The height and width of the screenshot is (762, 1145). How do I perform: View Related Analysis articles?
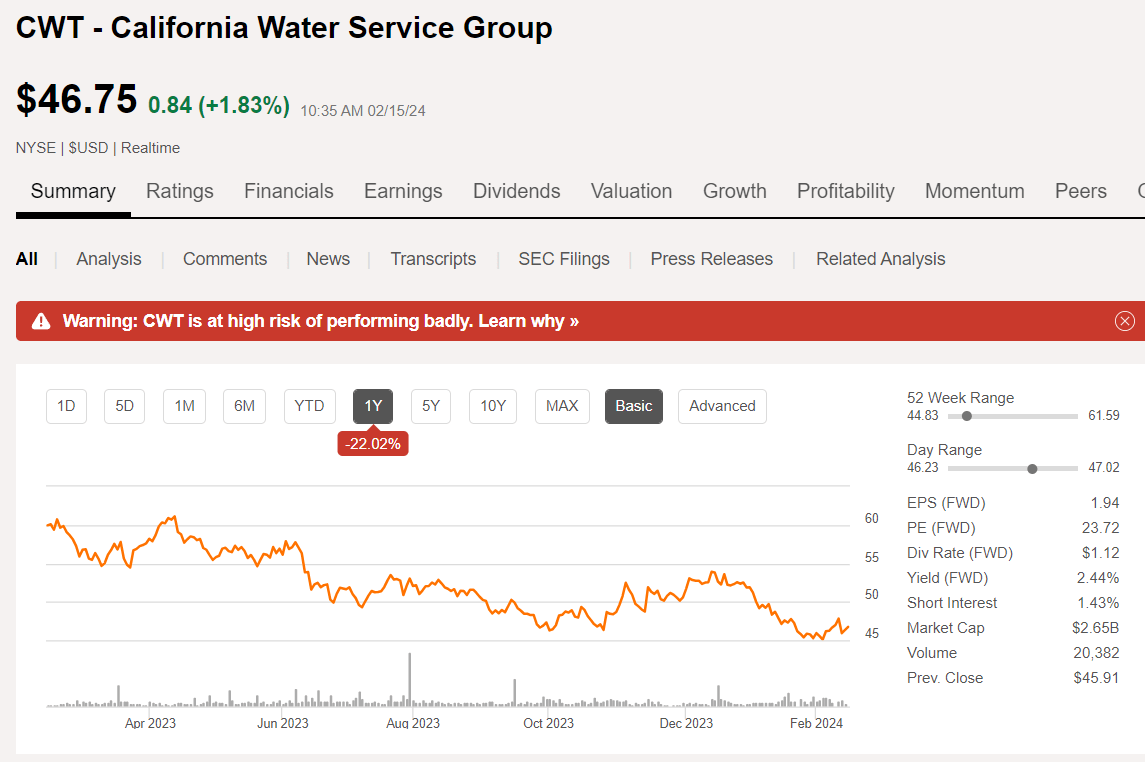click(880, 258)
